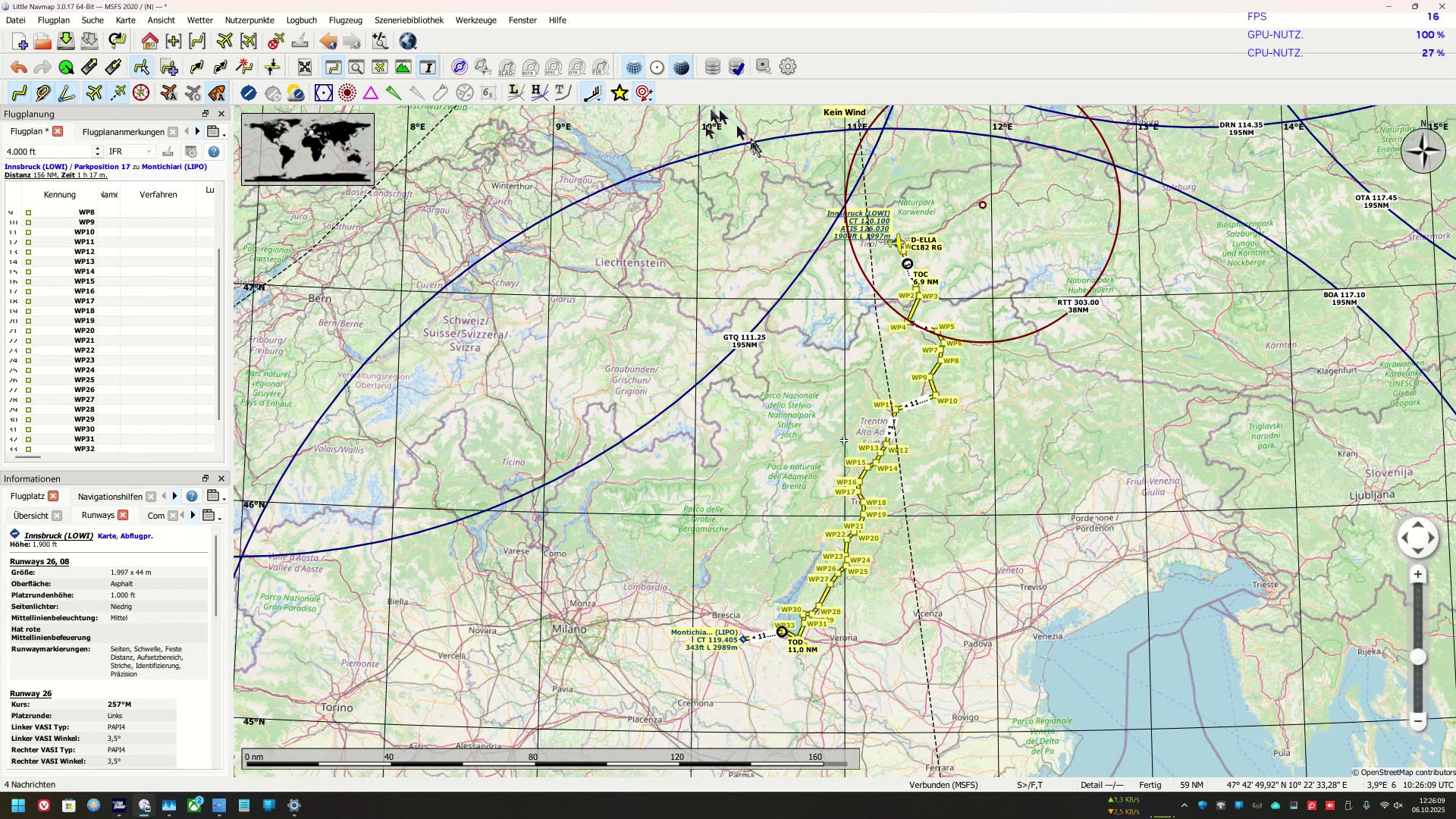
Task: Open the IFR flight type dropdown
Action: click(x=130, y=152)
